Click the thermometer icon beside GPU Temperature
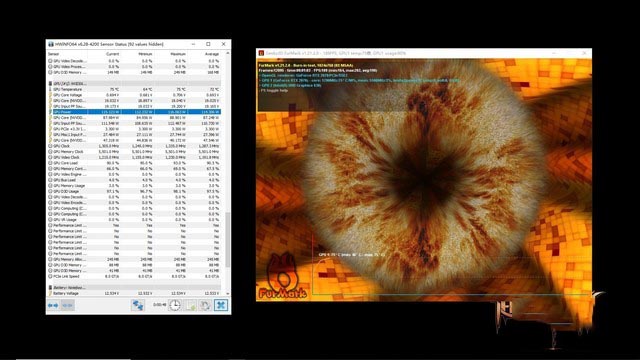The height and width of the screenshot is (360, 640). point(51,89)
